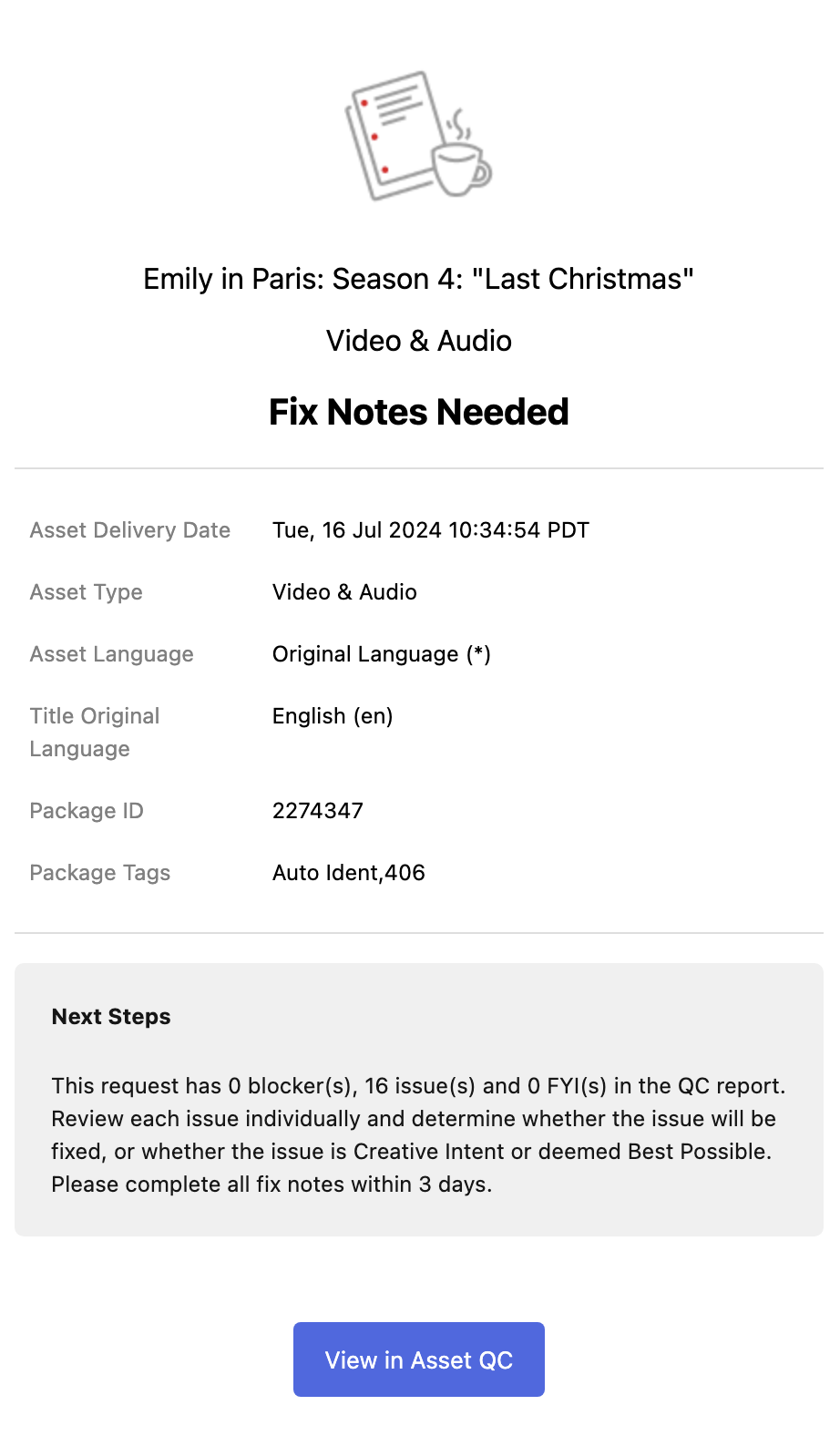The image size is (840, 1436).
Task: Click the Asset Type label
Action: [87, 592]
